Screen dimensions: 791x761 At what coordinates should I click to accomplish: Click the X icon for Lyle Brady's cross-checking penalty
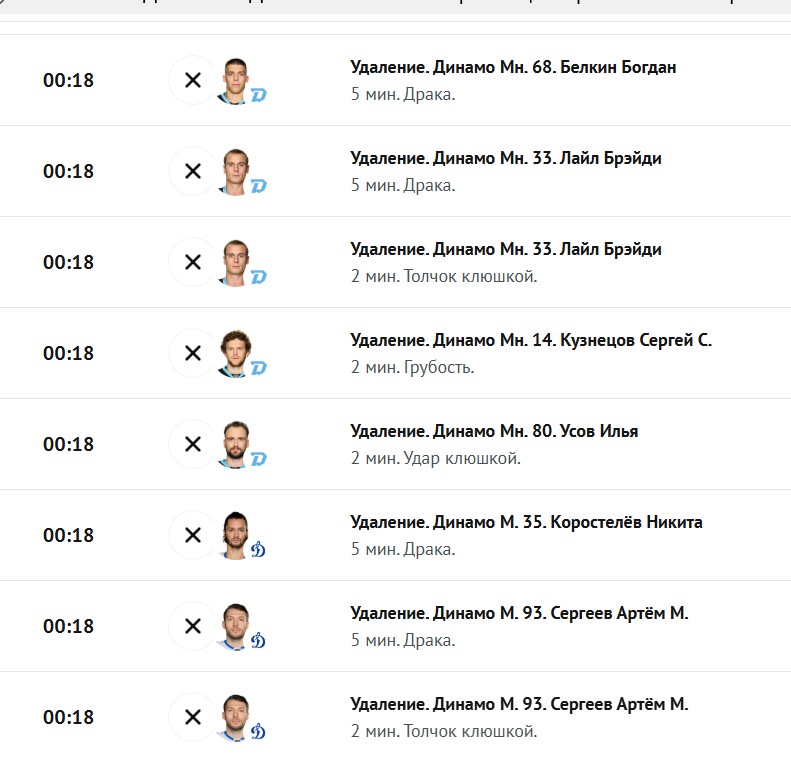[193, 262]
